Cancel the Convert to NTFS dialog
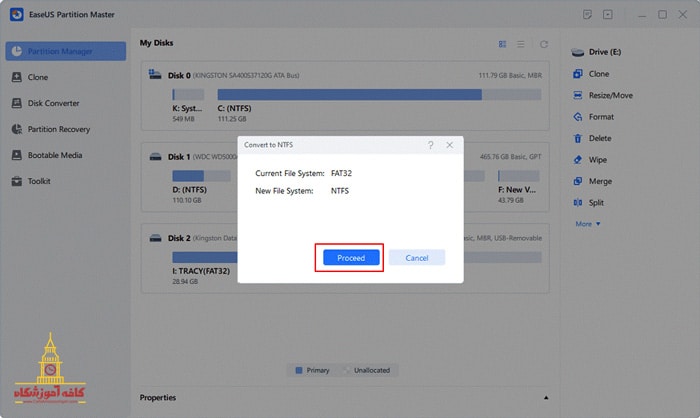This screenshot has height=418, width=700. (x=417, y=258)
